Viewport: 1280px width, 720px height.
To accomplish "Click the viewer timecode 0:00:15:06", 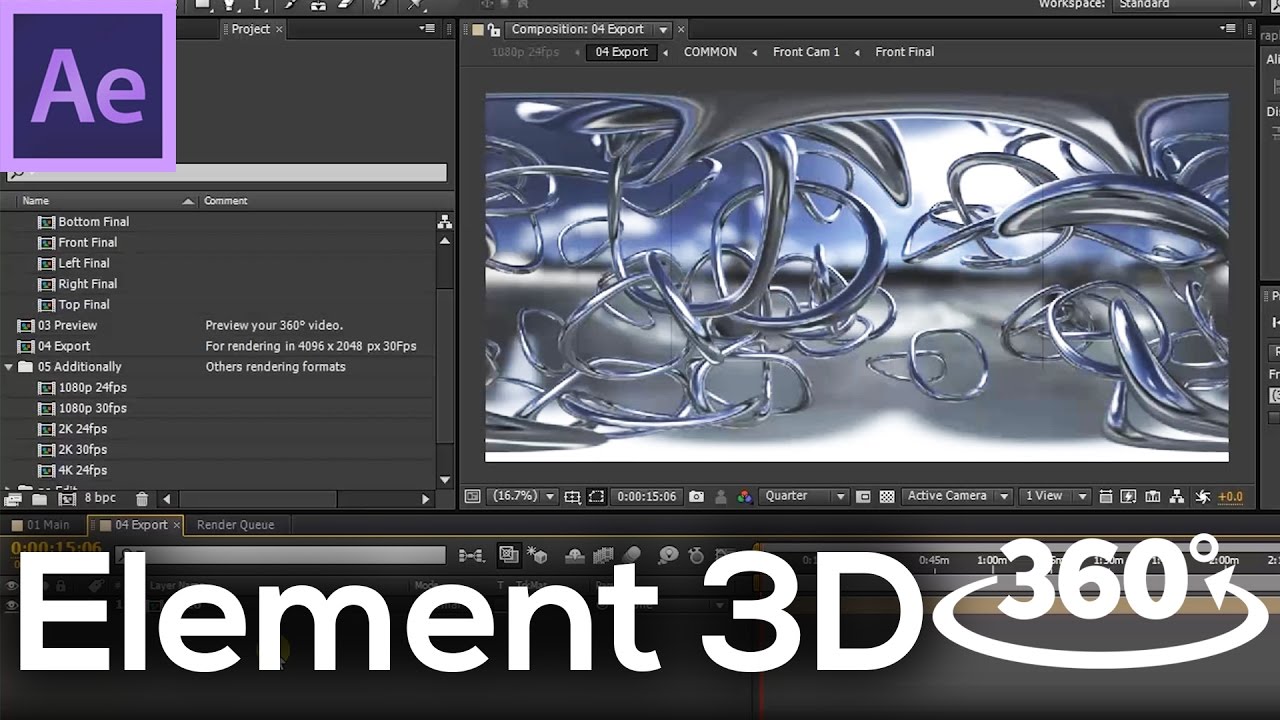I will click(x=646, y=496).
